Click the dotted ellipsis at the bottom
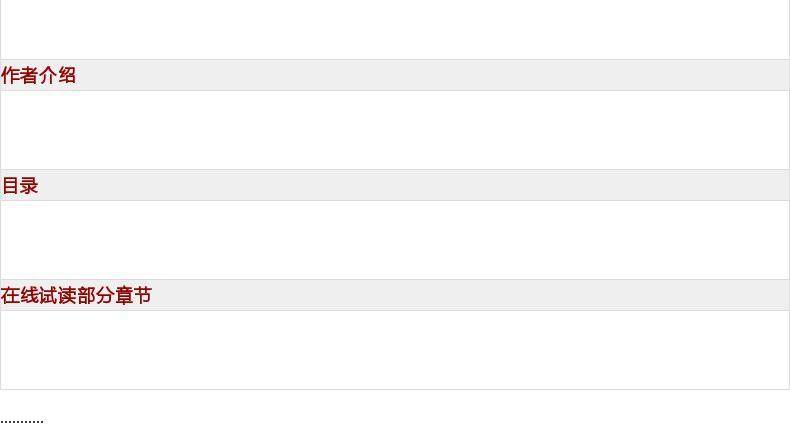 click(22, 421)
